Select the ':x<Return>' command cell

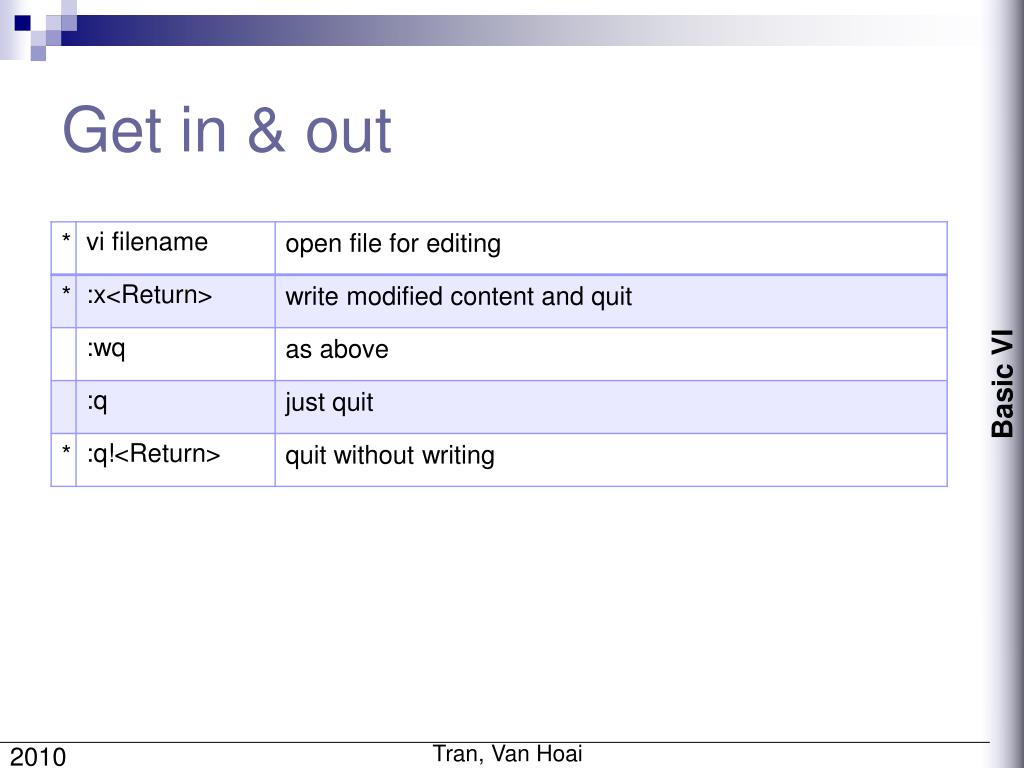tap(176, 301)
